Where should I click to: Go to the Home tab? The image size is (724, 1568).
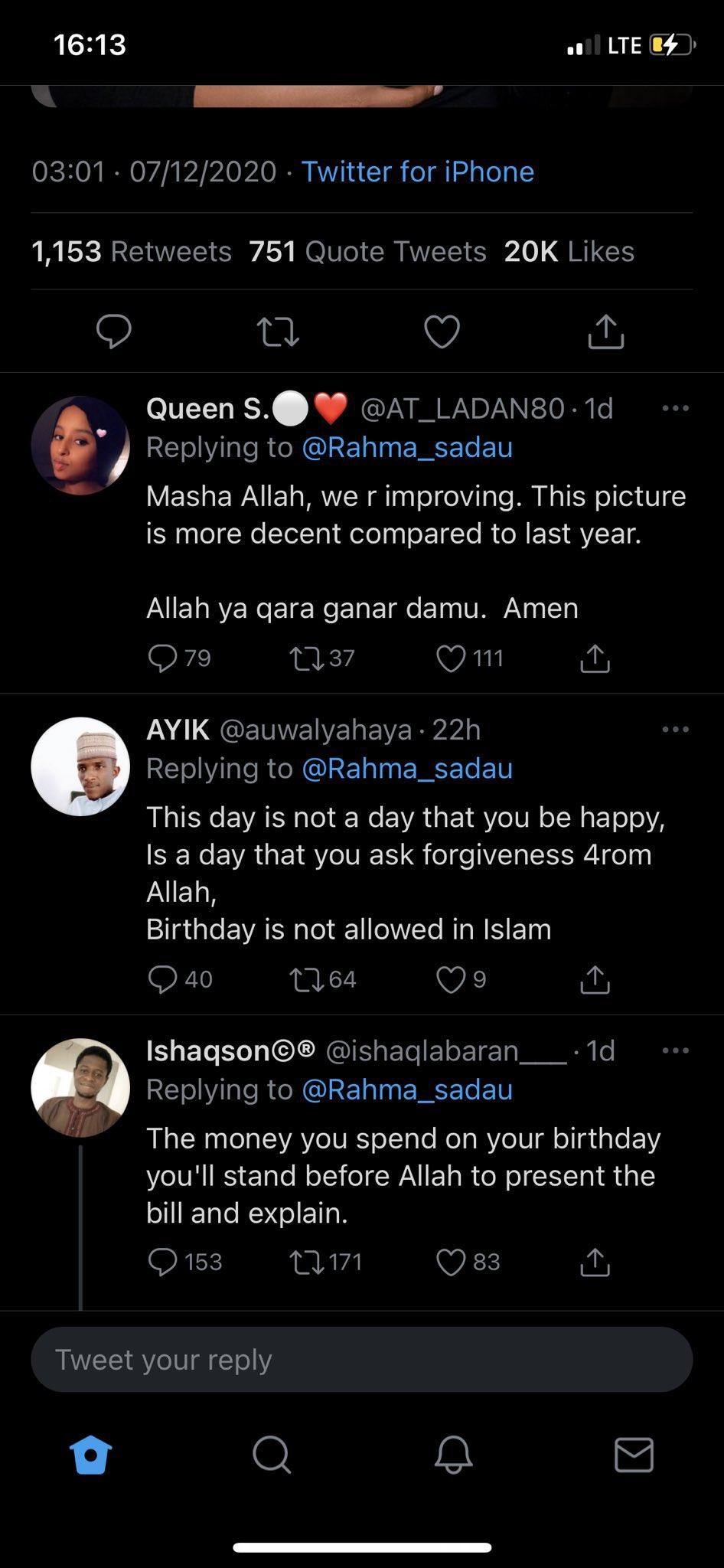[90, 1454]
